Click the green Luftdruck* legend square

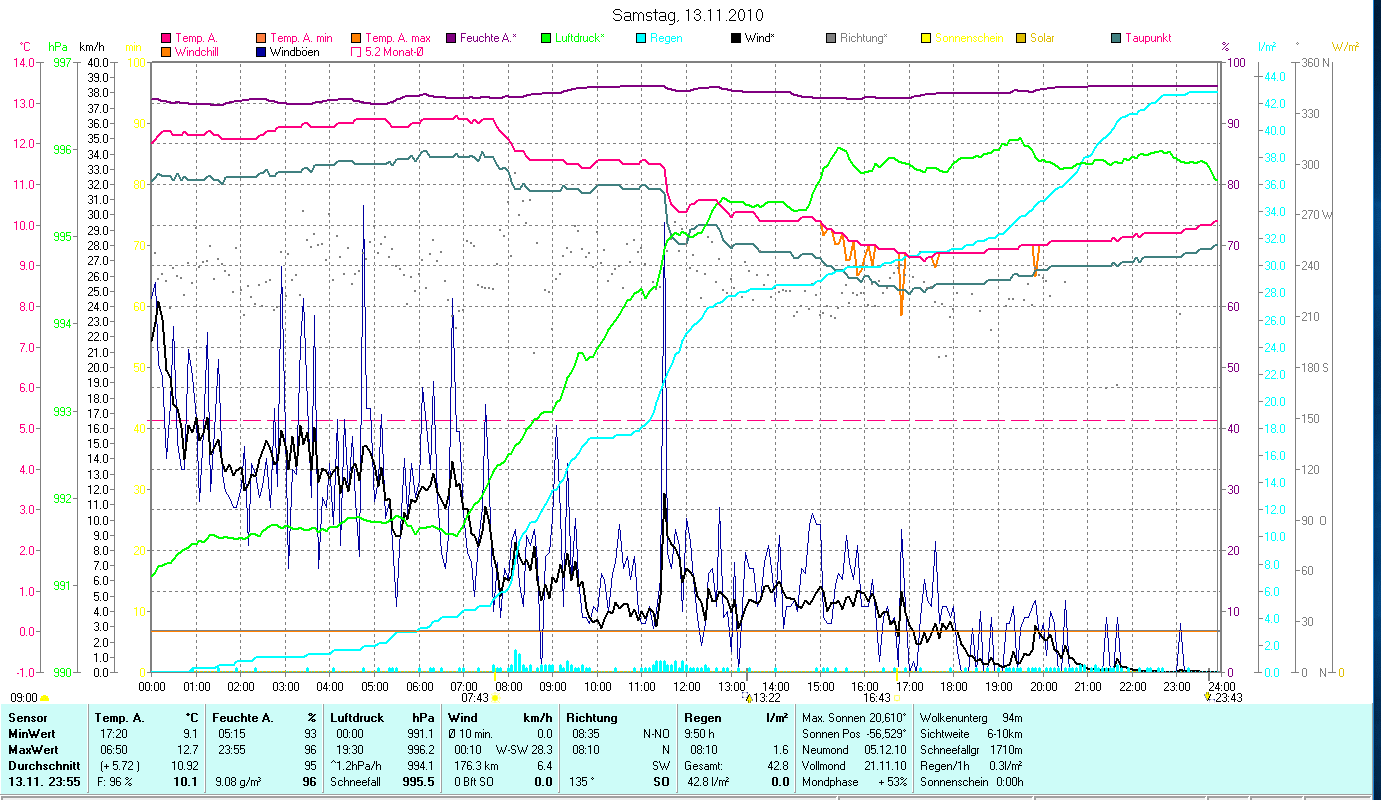(546, 39)
